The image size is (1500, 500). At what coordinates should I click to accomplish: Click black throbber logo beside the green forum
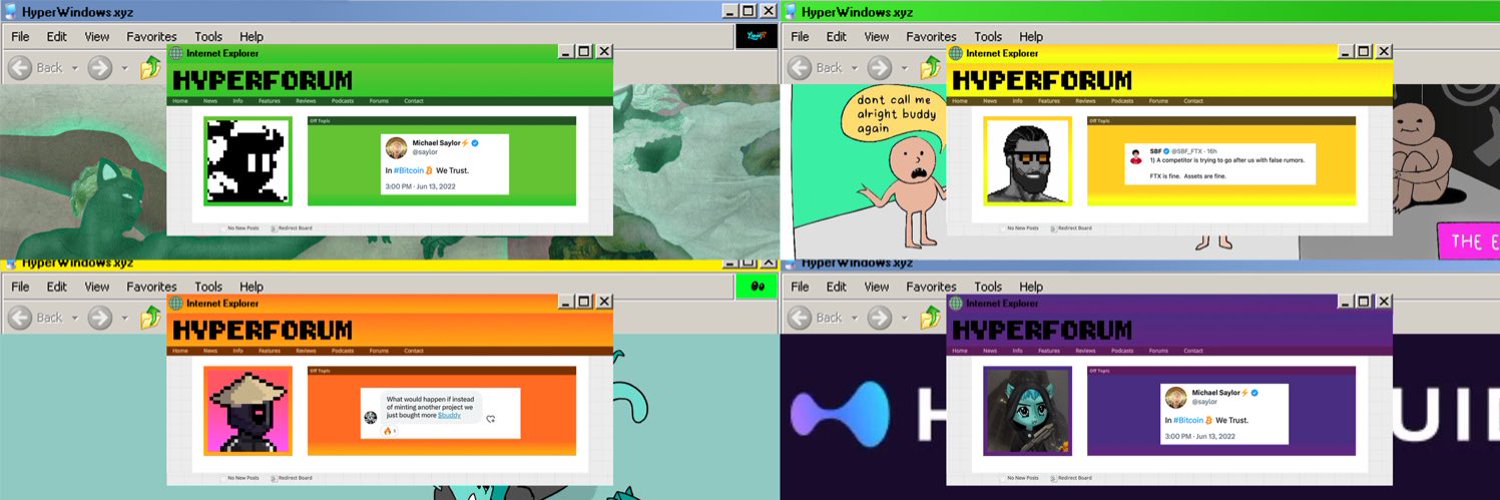click(x=756, y=37)
